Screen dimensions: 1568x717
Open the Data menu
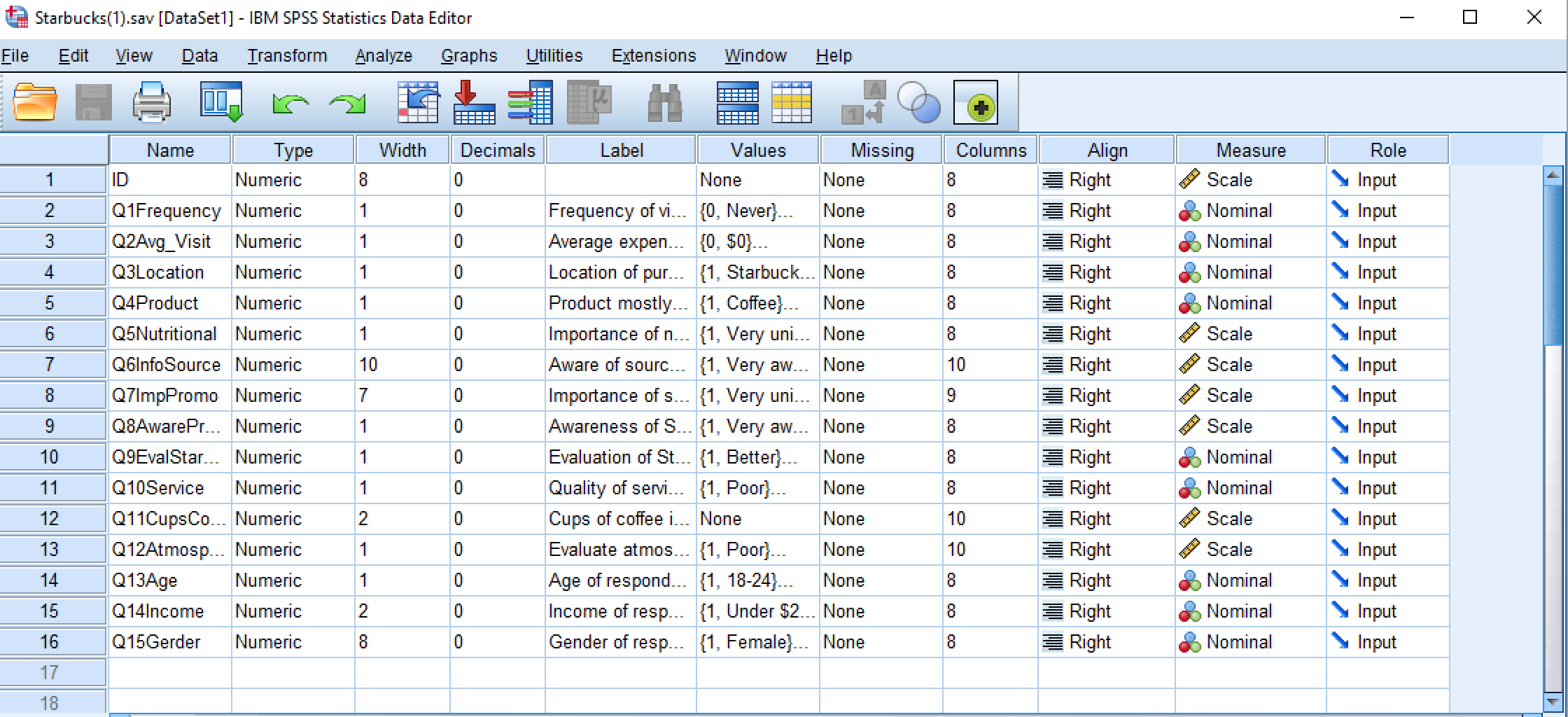click(199, 55)
